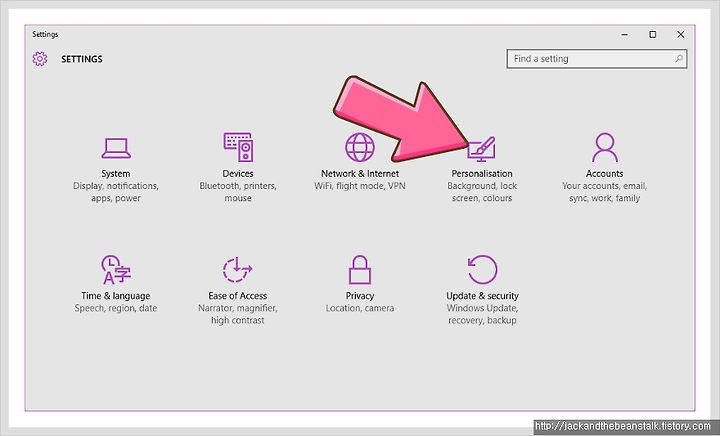The image size is (720, 436).
Task: Click the Devices label
Action: (238, 173)
